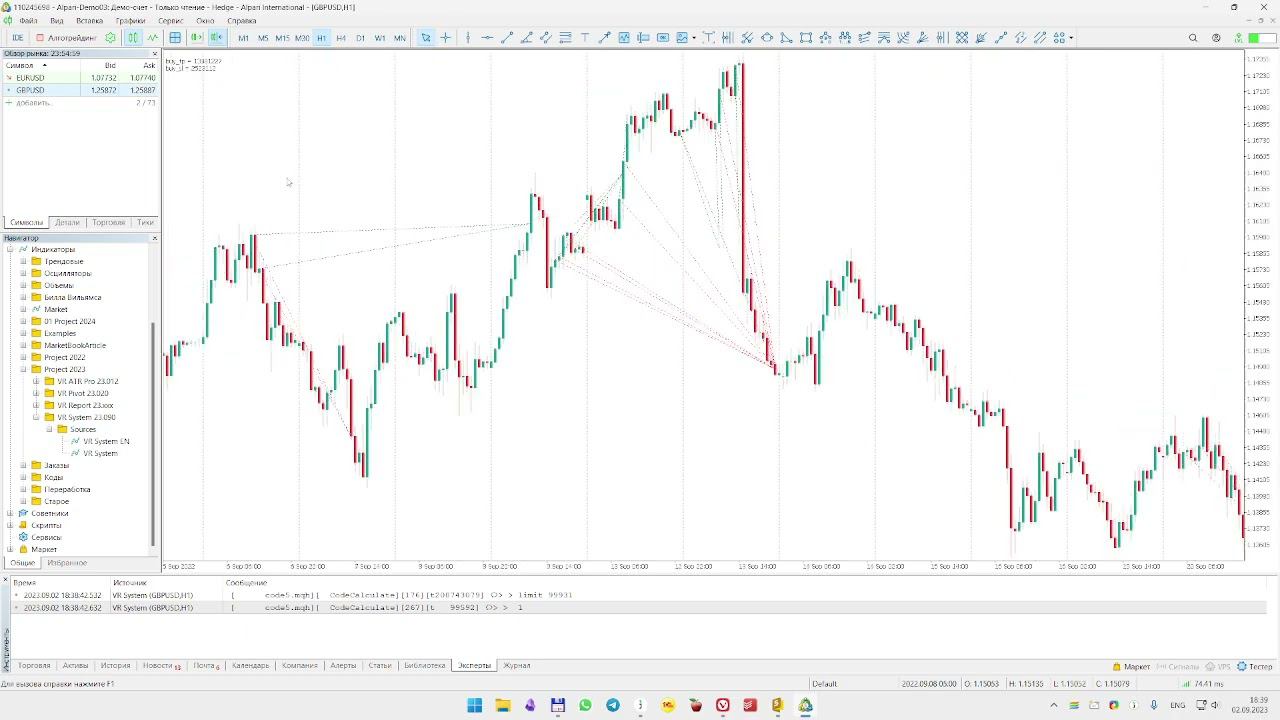Click the search magnifier icon
The image size is (1280, 720).
coord(1193,38)
